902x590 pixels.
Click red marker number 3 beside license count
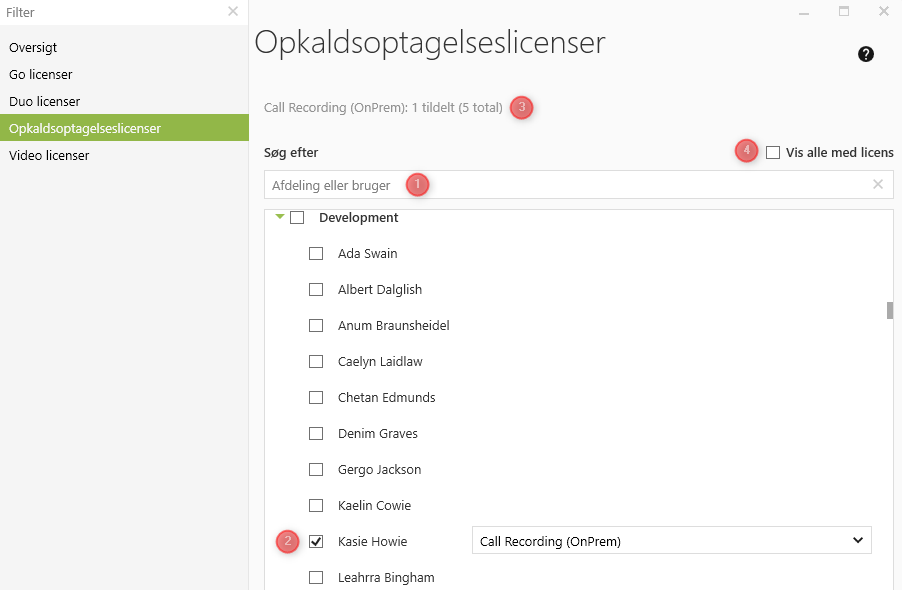tap(522, 107)
